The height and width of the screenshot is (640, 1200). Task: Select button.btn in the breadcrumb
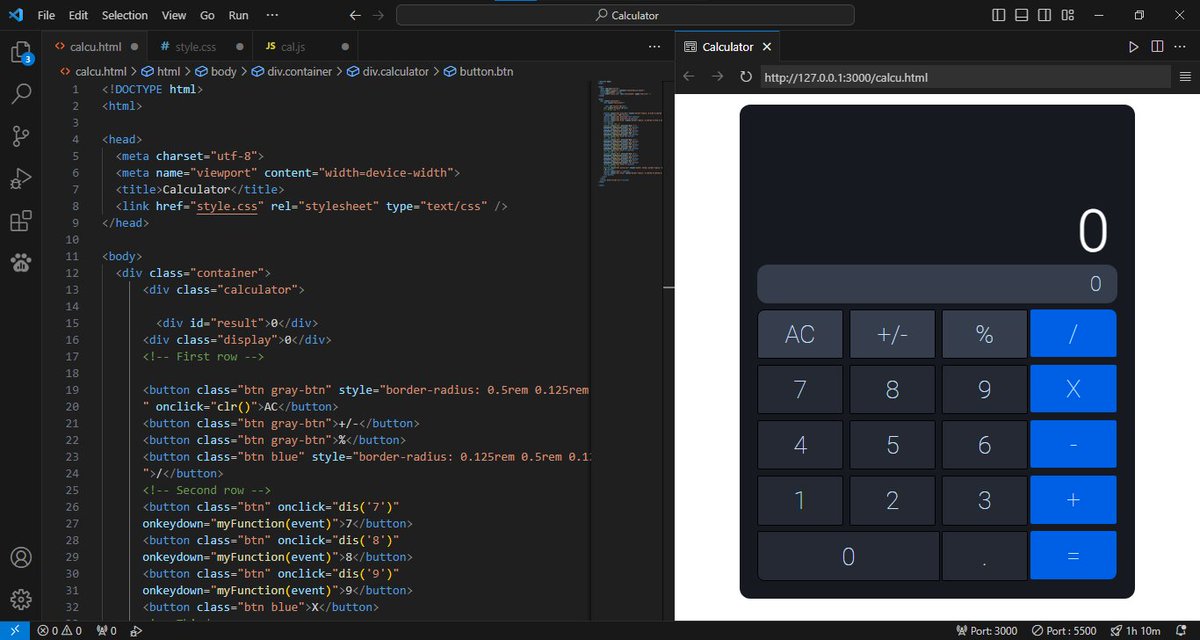coord(478,71)
